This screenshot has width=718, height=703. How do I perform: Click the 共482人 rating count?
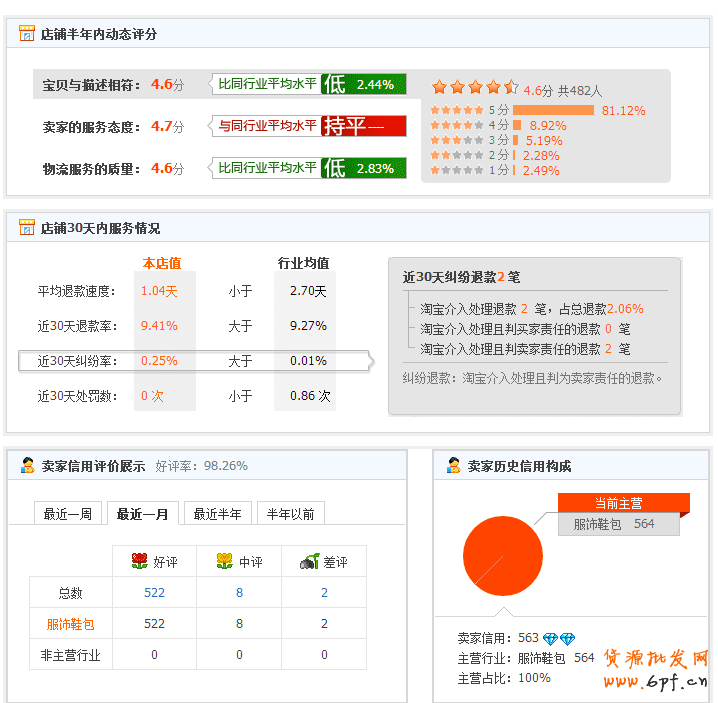pyautogui.click(x=580, y=91)
